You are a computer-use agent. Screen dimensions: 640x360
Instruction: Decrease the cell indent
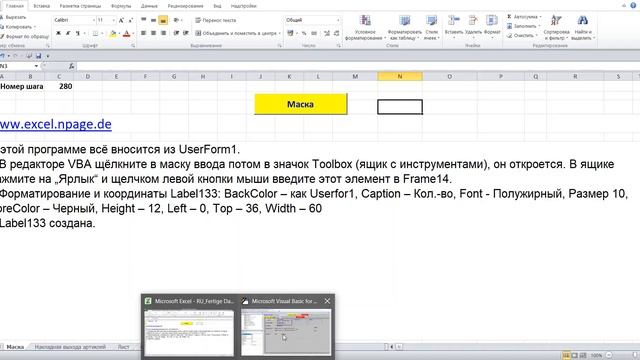coord(176,33)
